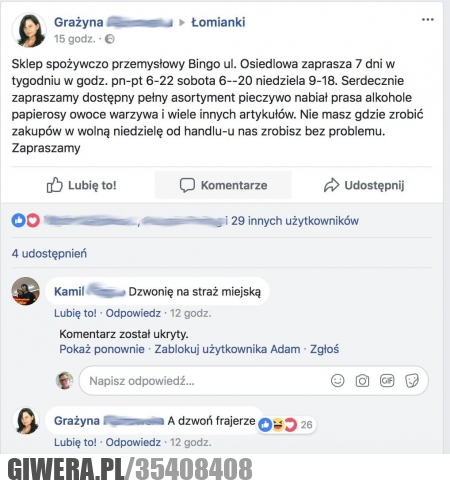The height and width of the screenshot is (485, 450).
Task: Open the three-dot post options menu
Action: (428, 20)
